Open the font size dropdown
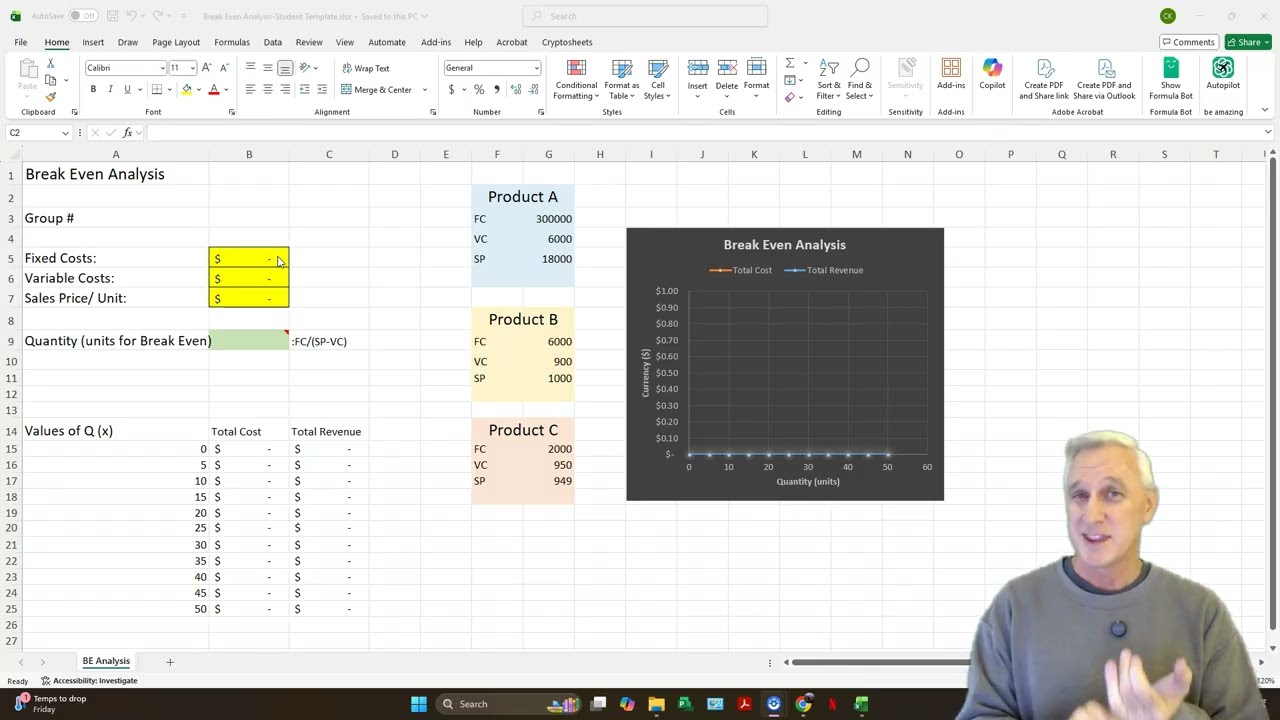1280x720 pixels. (x=192, y=68)
